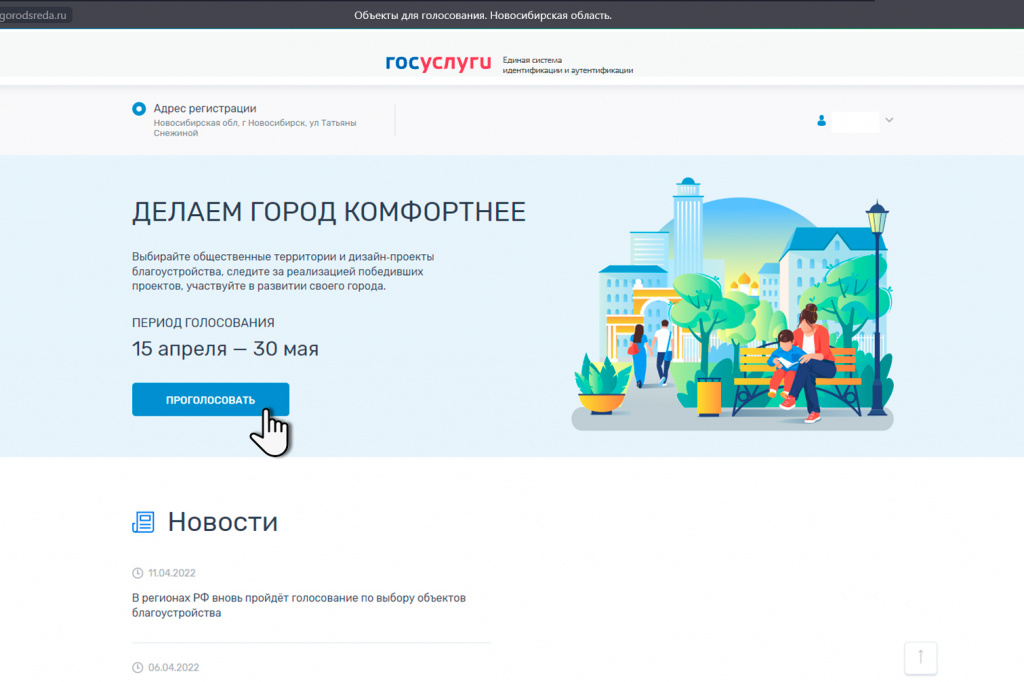Click the ДЕЛАЕМ ГОРОД КОМФОРТНЕЕ heading
The width and height of the screenshot is (1024, 682).
328,212
